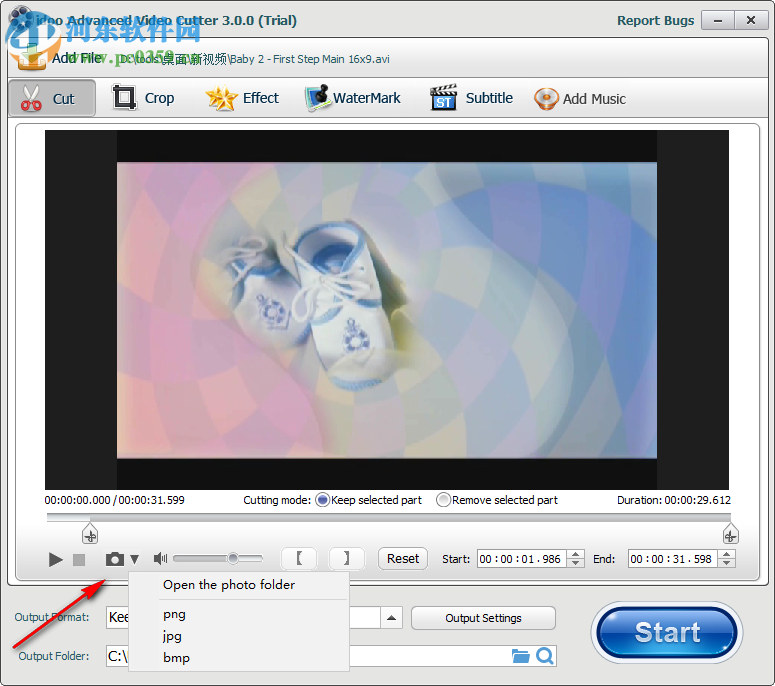Decrease the Start time stepper

pos(575,563)
